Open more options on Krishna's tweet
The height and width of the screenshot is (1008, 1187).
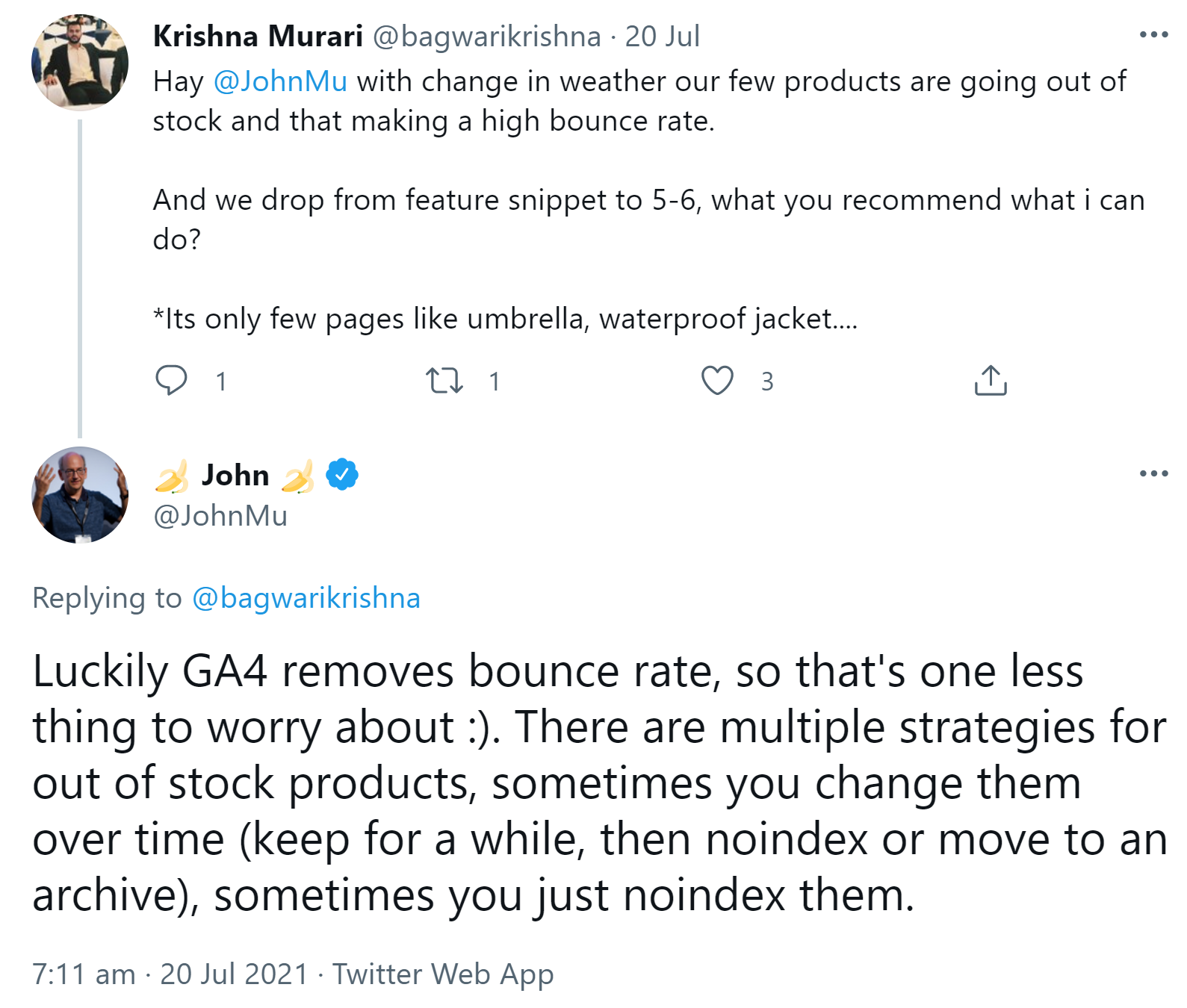pos(1153,35)
